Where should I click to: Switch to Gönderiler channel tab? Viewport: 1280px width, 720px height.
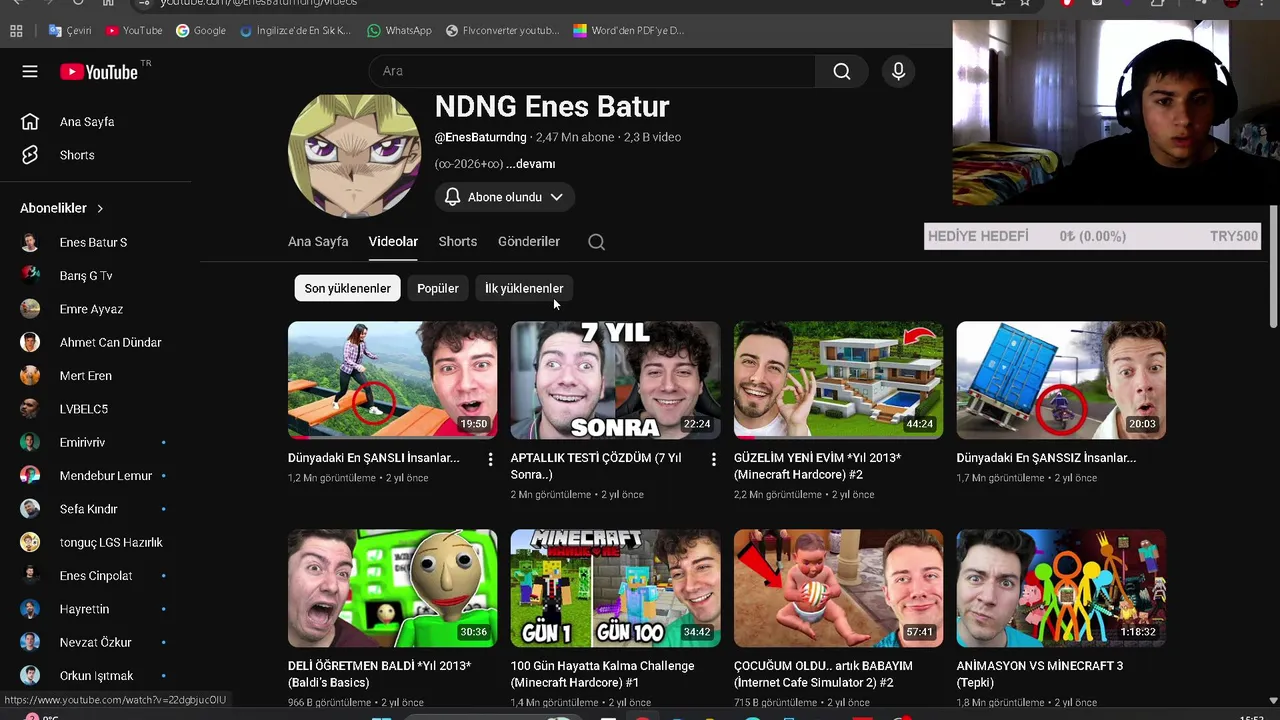529,242
